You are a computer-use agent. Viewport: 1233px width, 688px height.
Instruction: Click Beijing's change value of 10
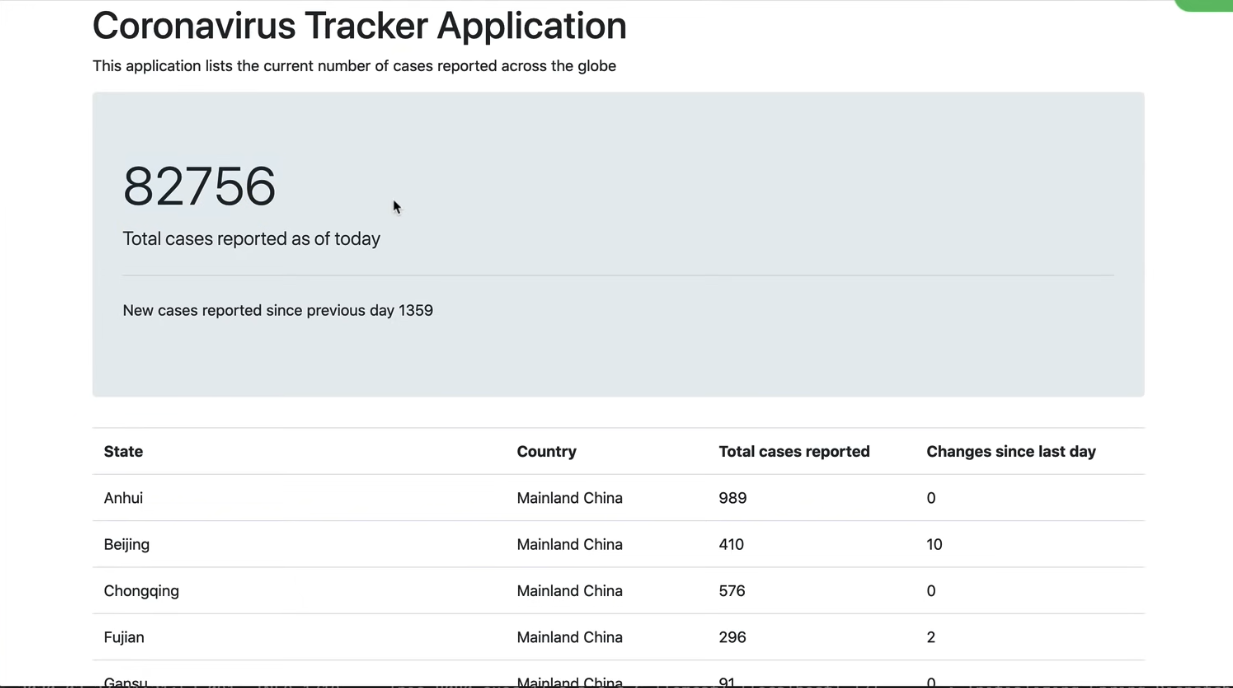[934, 545]
